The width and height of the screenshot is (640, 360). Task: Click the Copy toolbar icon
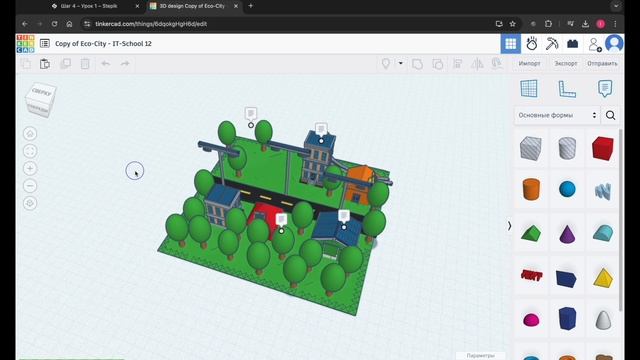(x=26, y=64)
